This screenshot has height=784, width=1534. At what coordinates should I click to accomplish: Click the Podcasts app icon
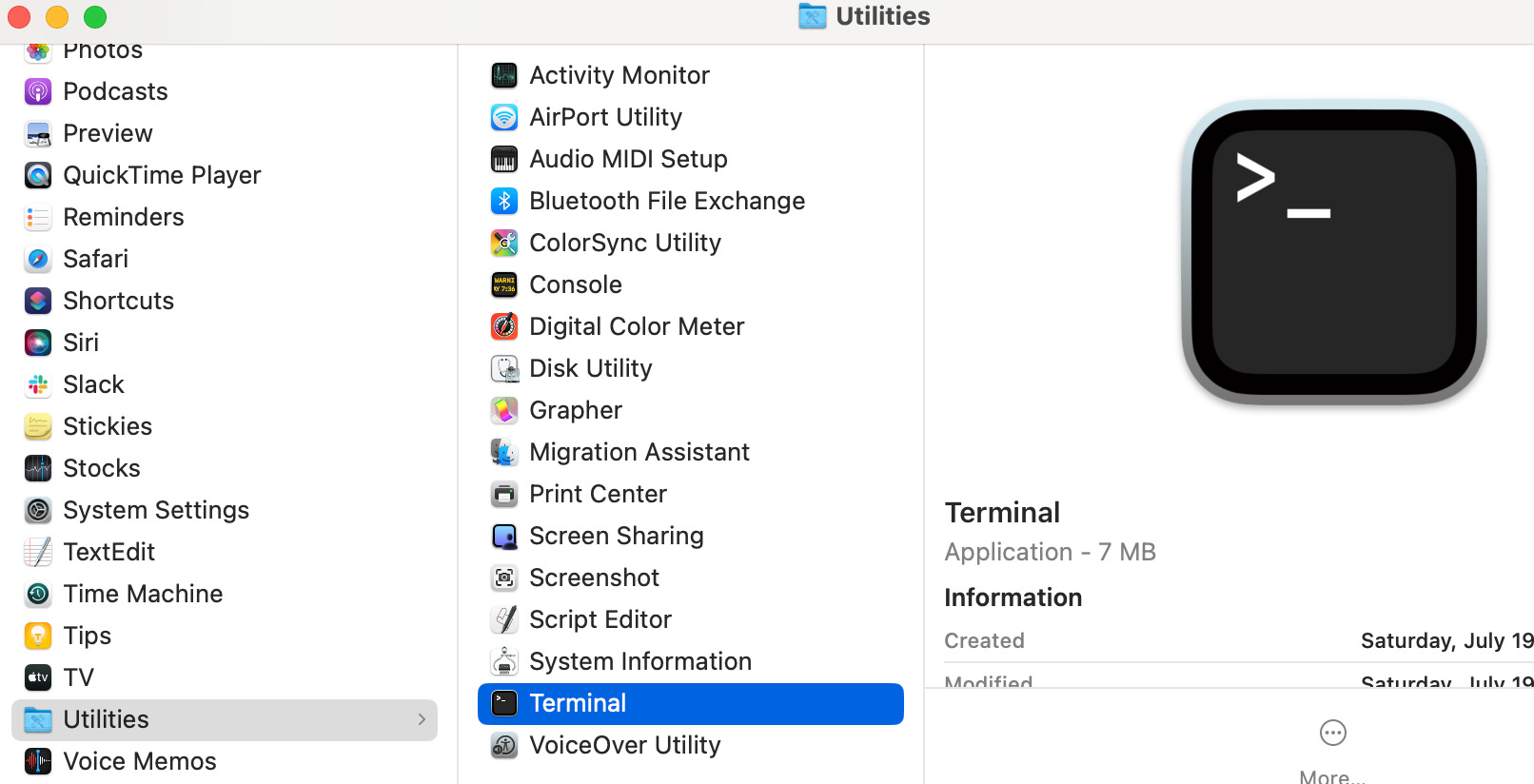tap(38, 91)
